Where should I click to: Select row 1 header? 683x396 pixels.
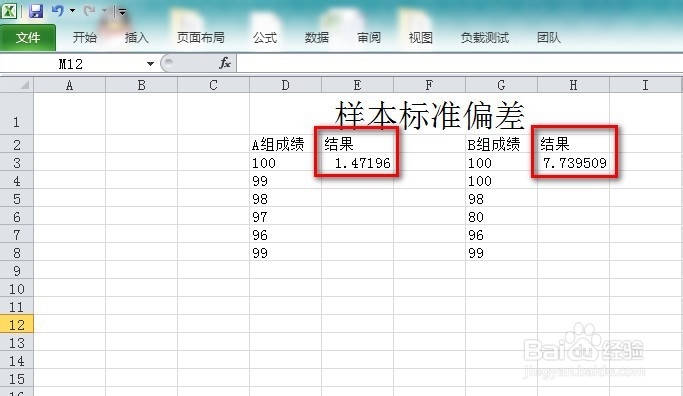click(17, 114)
